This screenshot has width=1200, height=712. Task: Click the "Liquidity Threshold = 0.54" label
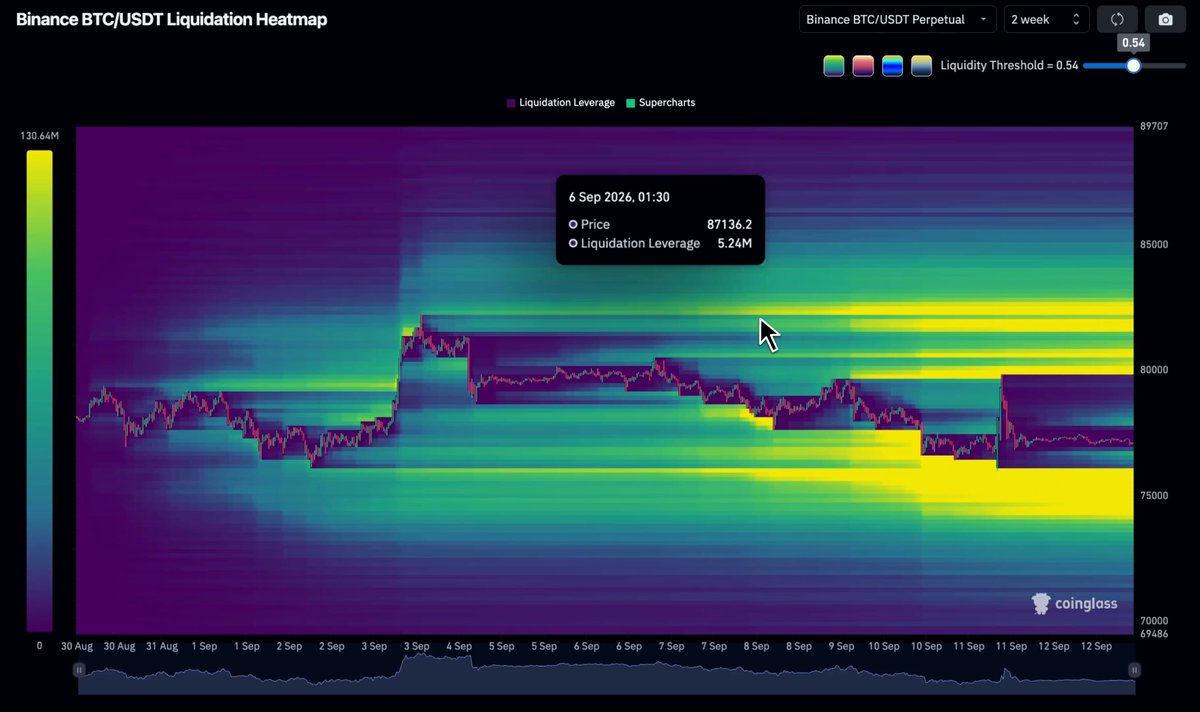pos(1009,66)
